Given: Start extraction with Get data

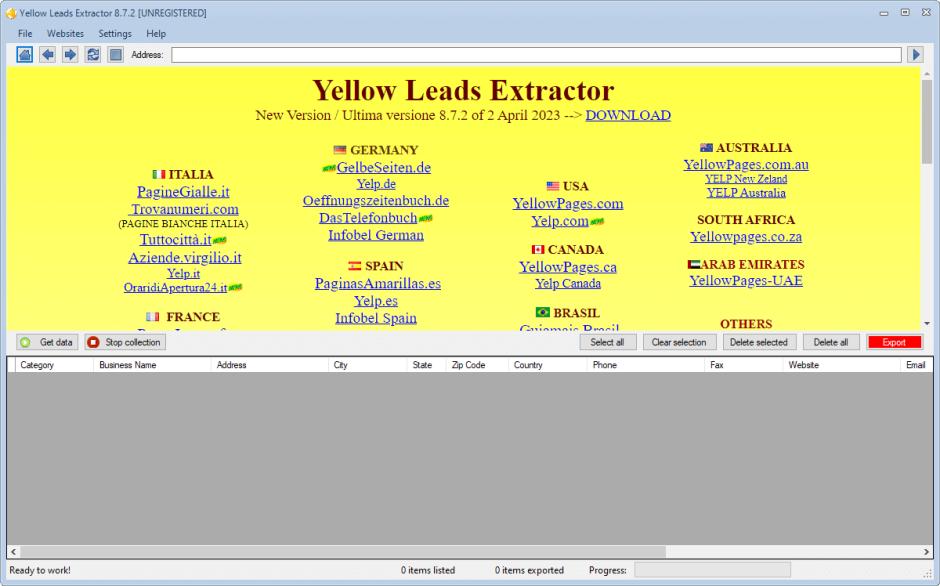Looking at the screenshot, I should pyautogui.click(x=46, y=342).
